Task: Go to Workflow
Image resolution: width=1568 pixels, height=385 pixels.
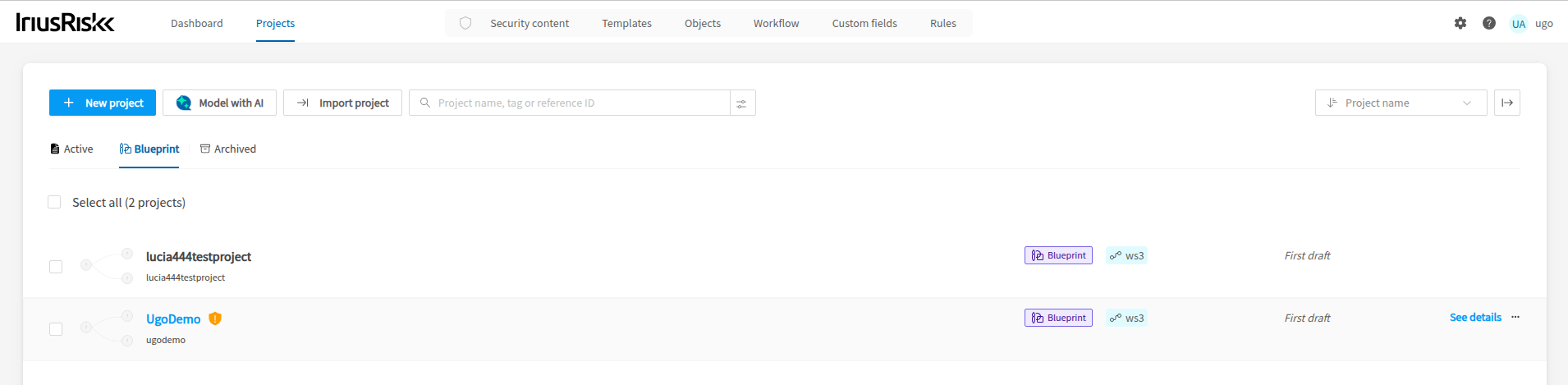Action: (776, 23)
